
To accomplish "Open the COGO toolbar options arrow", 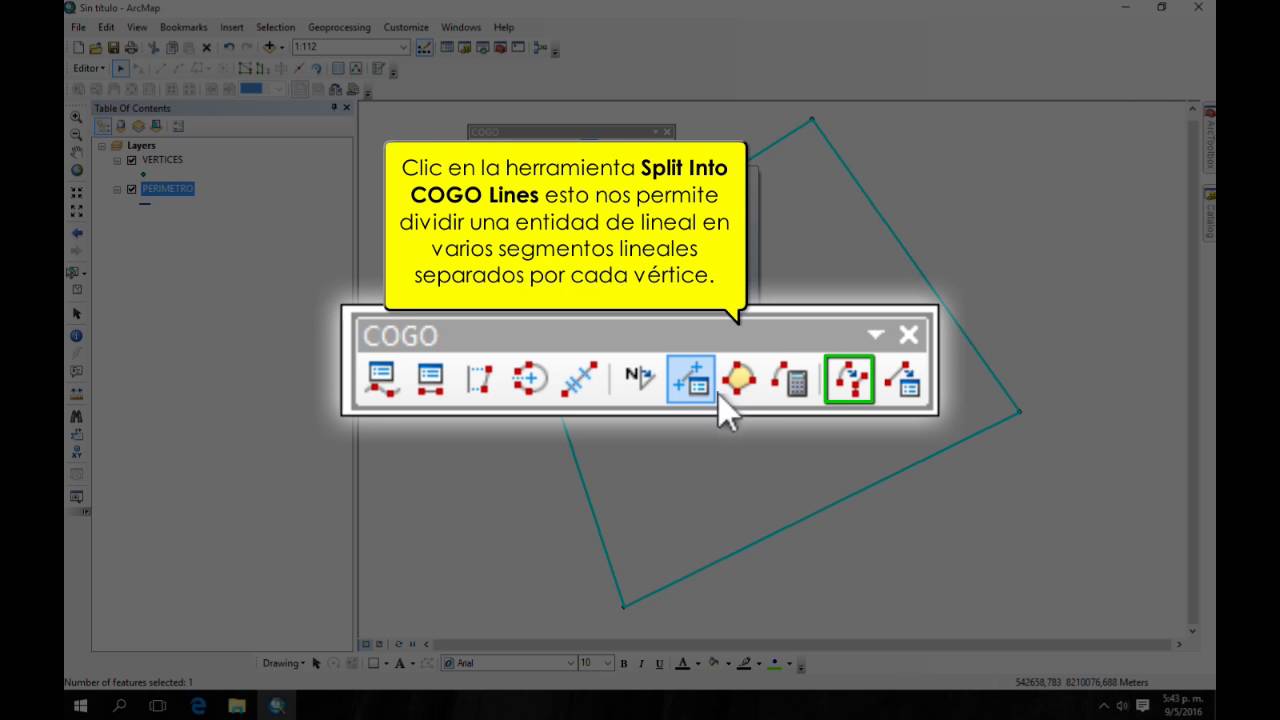I will [876, 334].
